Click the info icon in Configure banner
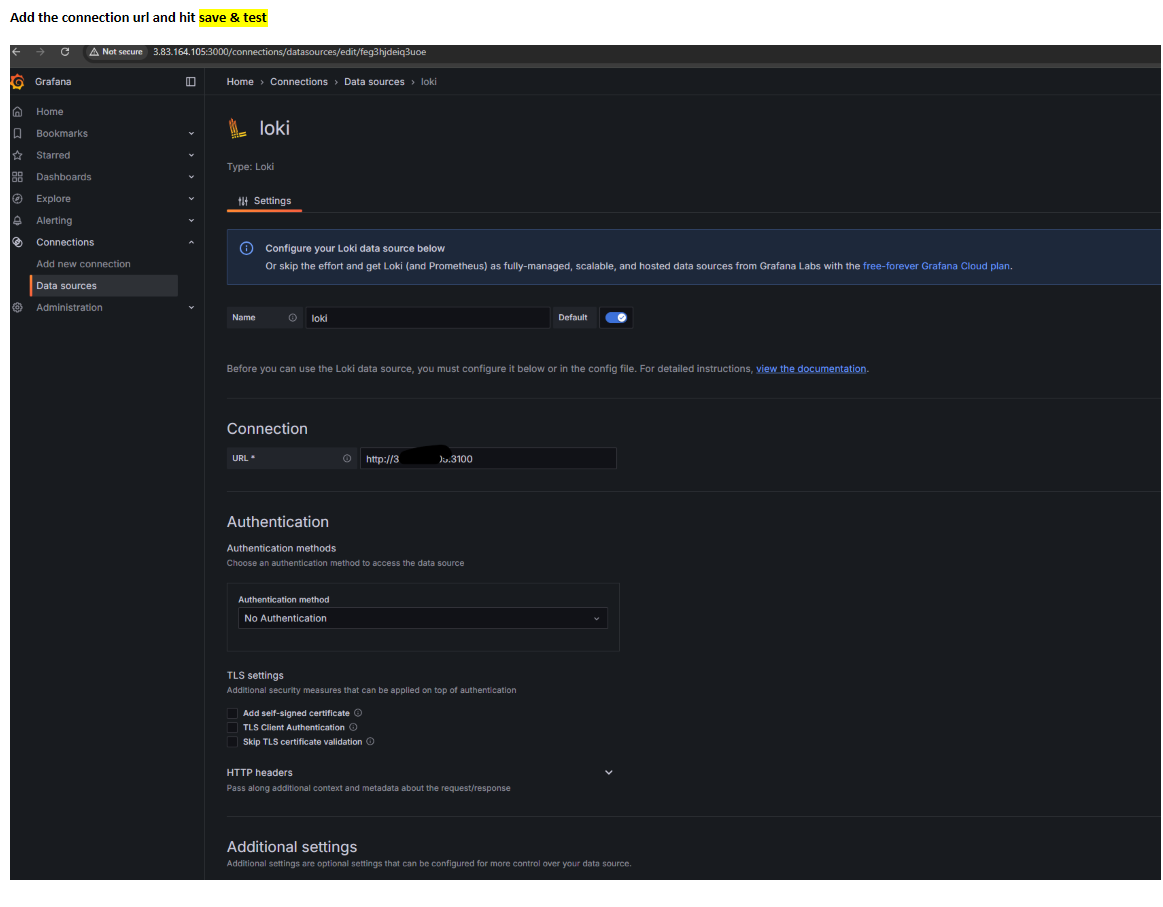Image resolution: width=1163 pixels, height=907 pixels. pos(246,248)
